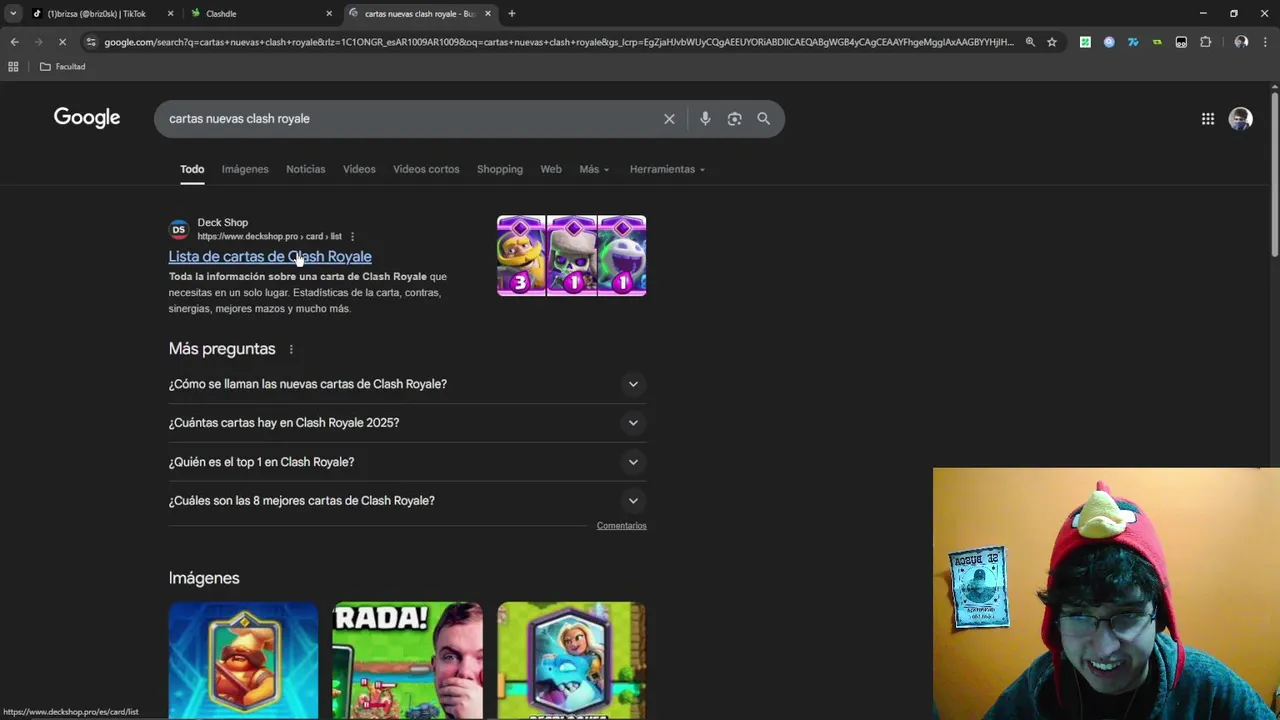Click the Imágenes section heading

point(204,578)
